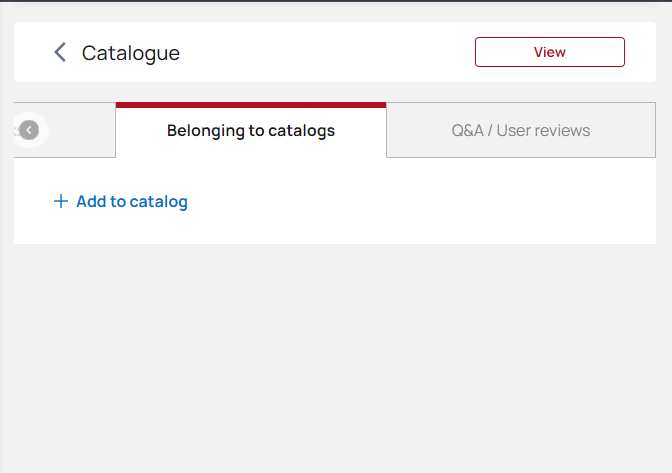672x473 pixels.
Task: Open View for this catalogue item
Action: click(549, 52)
